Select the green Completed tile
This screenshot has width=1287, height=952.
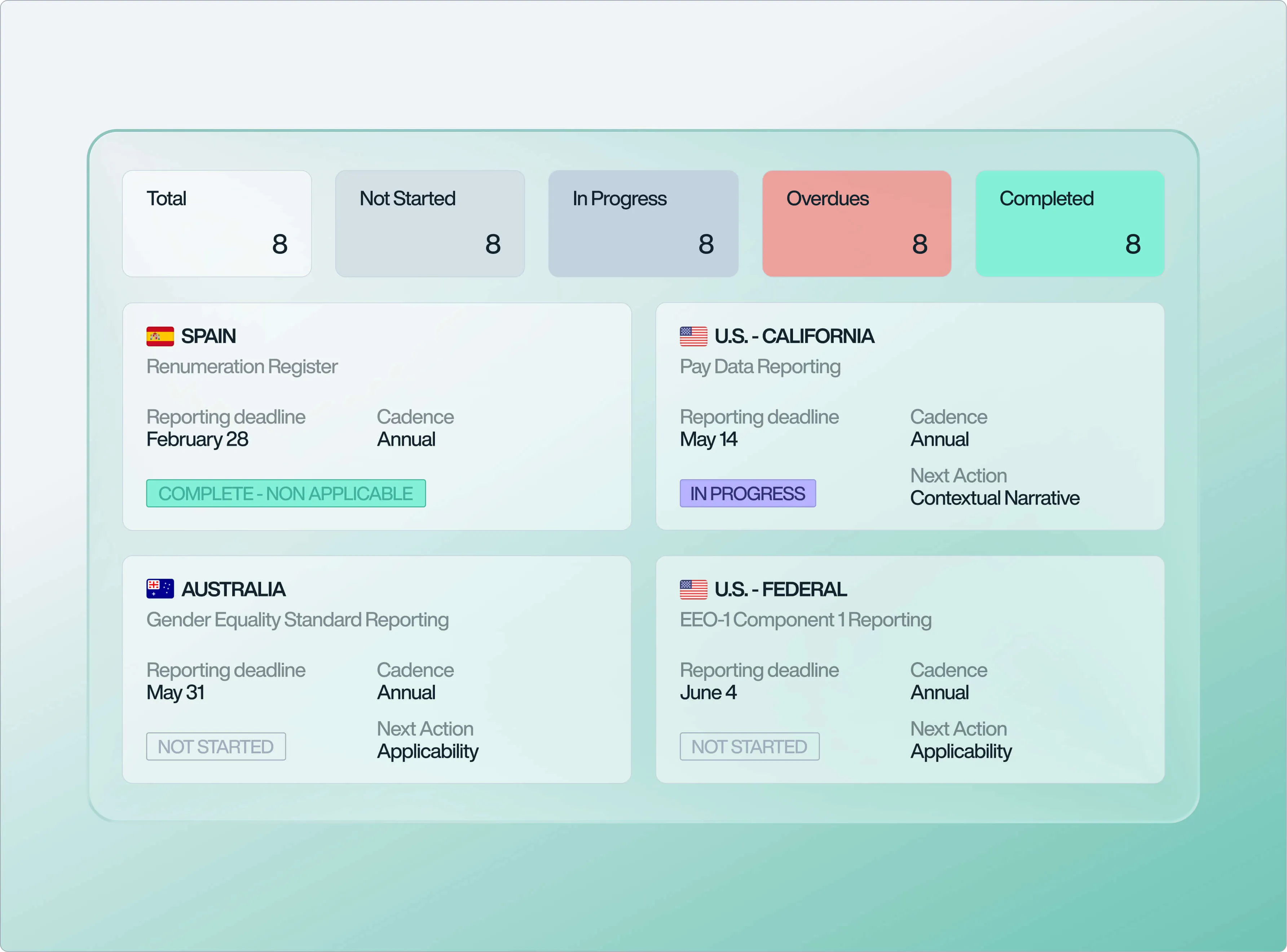pyautogui.click(x=1069, y=223)
